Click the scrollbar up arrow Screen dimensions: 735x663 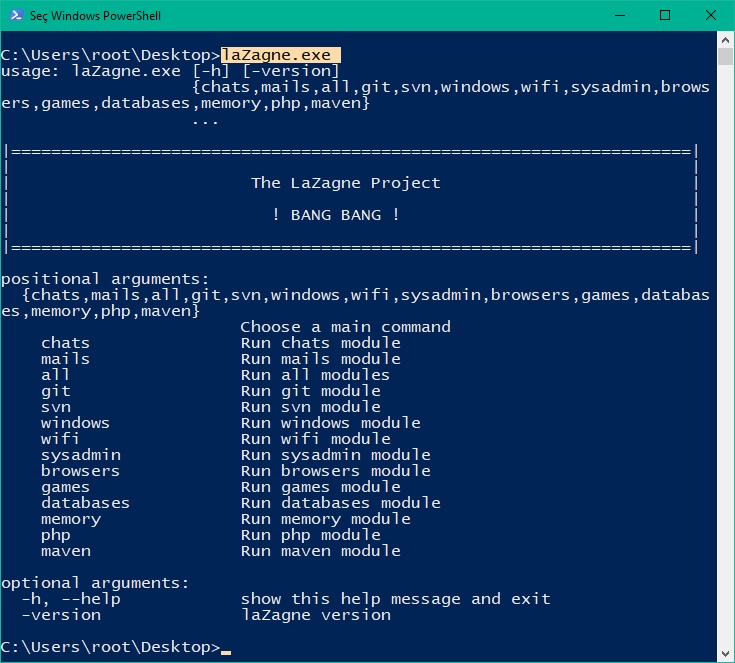coord(725,40)
